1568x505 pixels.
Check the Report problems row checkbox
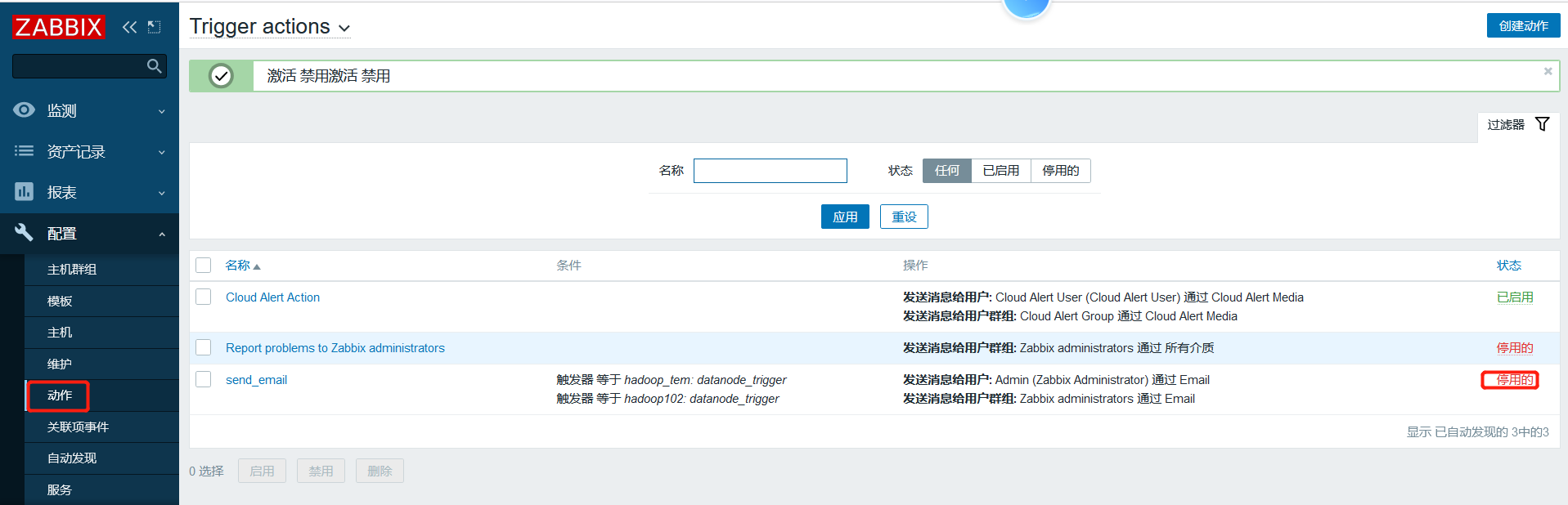204,347
